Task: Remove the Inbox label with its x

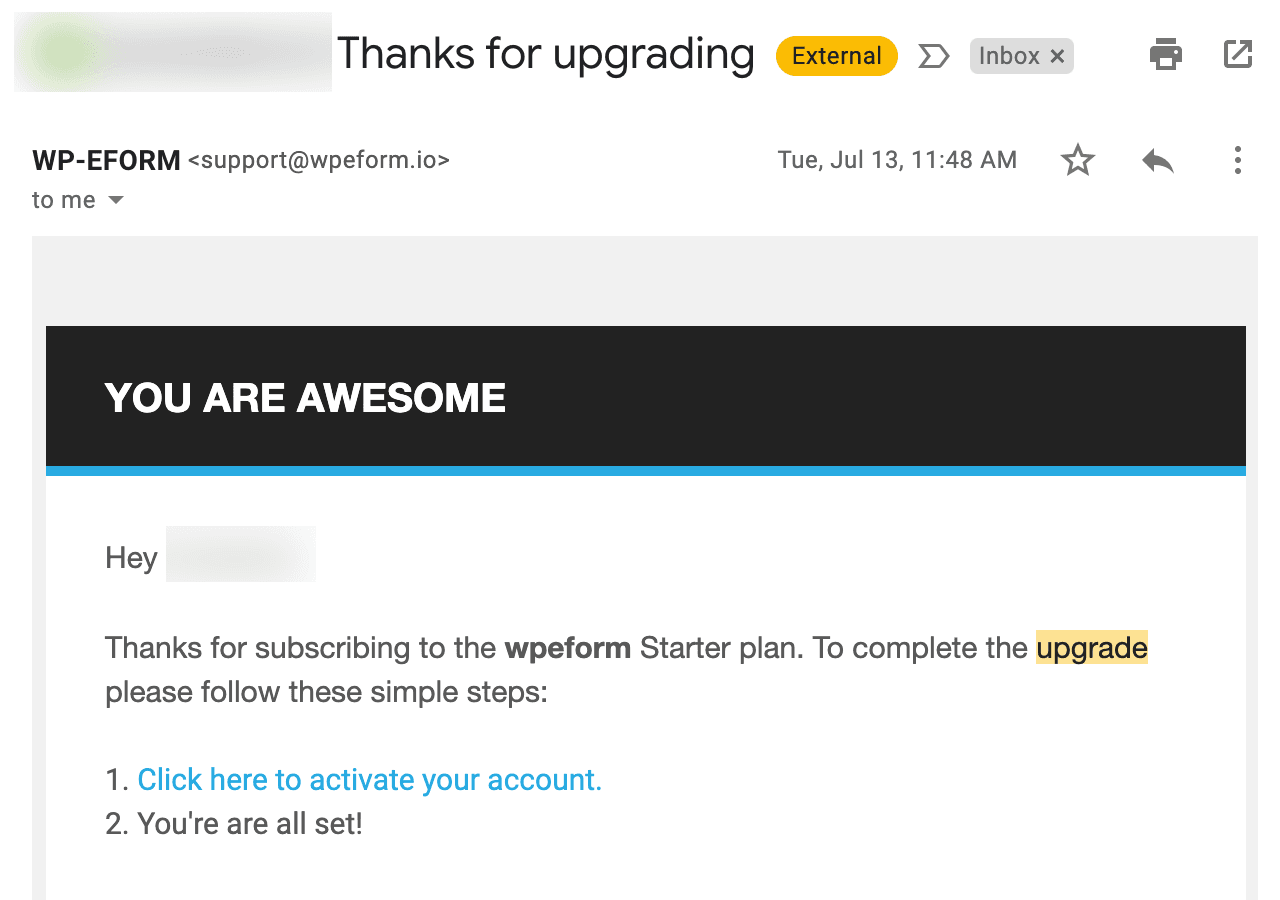Action: coord(1057,57)
